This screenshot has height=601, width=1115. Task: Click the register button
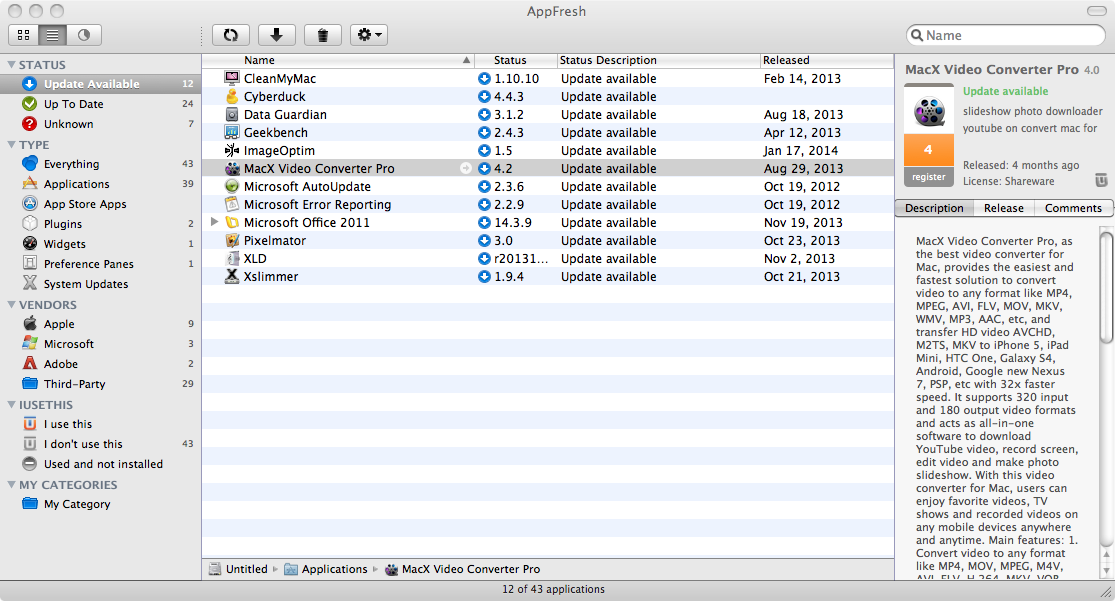(928, 177)
